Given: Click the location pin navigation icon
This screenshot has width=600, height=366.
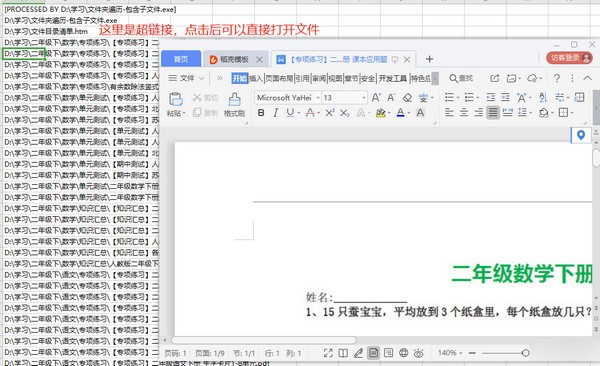Looking at the screenshot, I should pyautogui.click(x=581, y=135).
